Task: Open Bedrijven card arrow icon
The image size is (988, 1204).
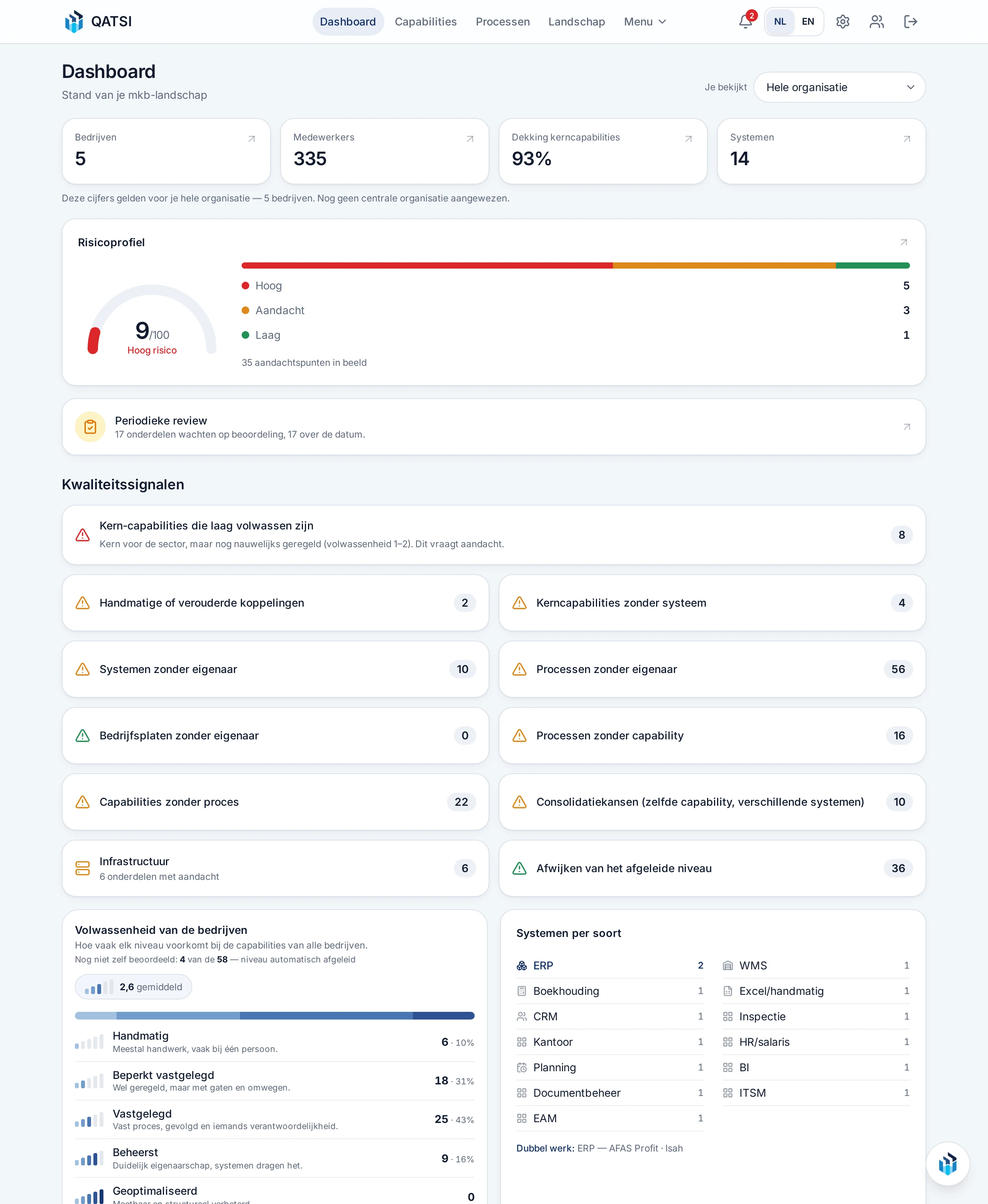Action: pos(252,139)
